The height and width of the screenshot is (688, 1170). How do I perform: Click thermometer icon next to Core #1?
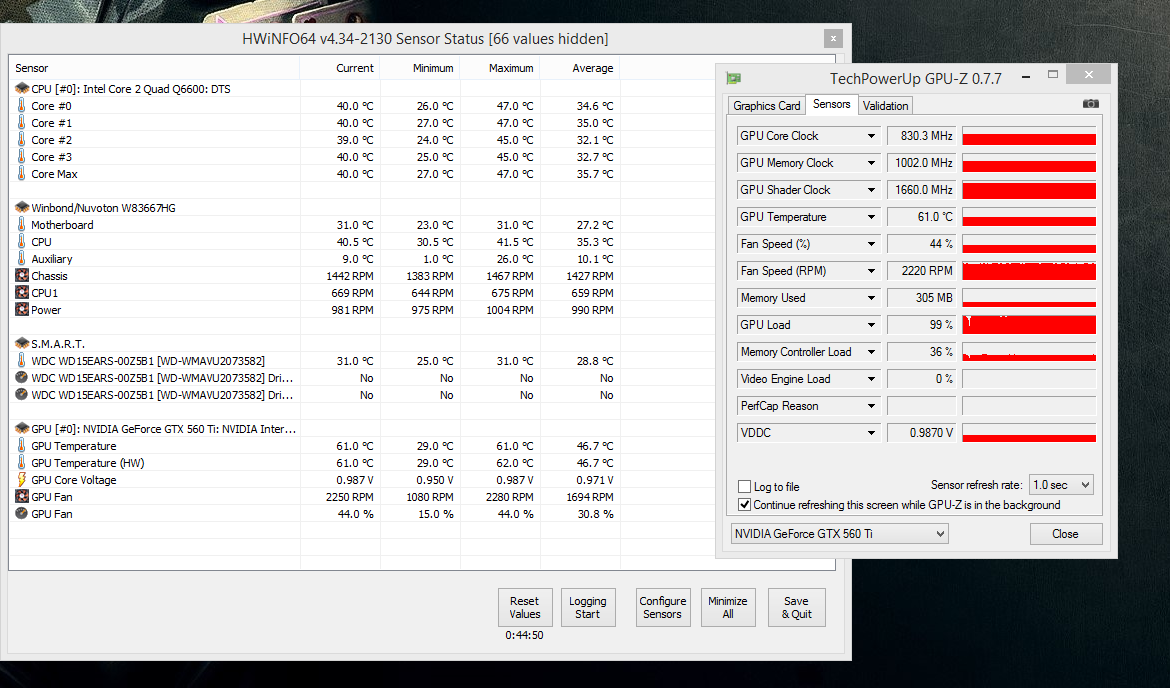pyautogui.click(x=22, y=122)
